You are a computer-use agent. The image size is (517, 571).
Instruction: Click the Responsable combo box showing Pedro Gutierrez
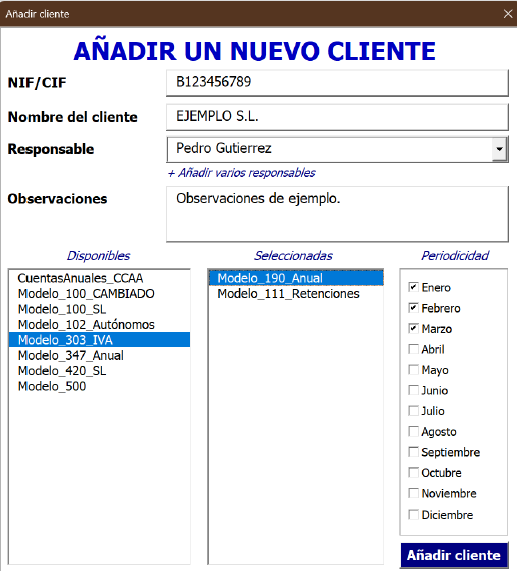tap(337, 149)
